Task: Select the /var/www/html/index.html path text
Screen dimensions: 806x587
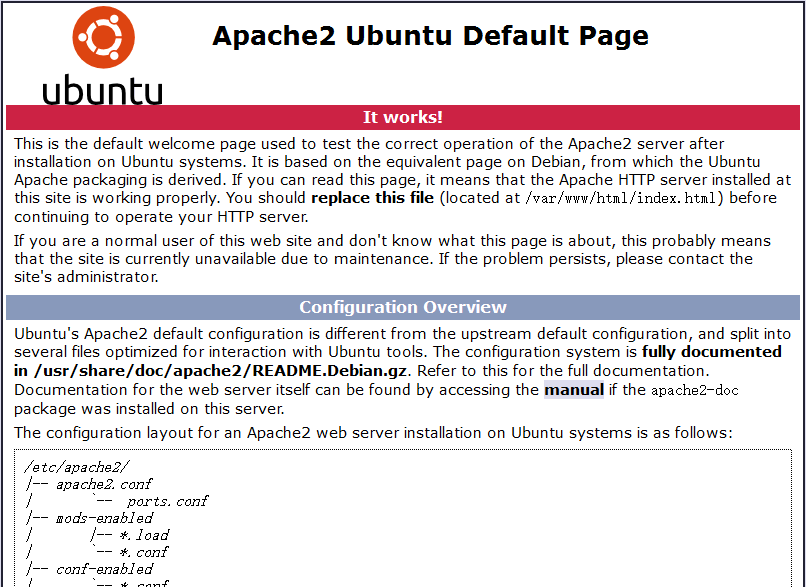Action: click(x=620, y=198)
